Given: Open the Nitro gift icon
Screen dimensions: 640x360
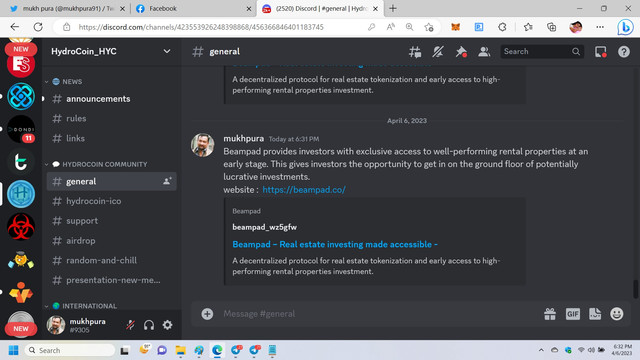Looking at the screenshot, I should click(x=550, y=313).
